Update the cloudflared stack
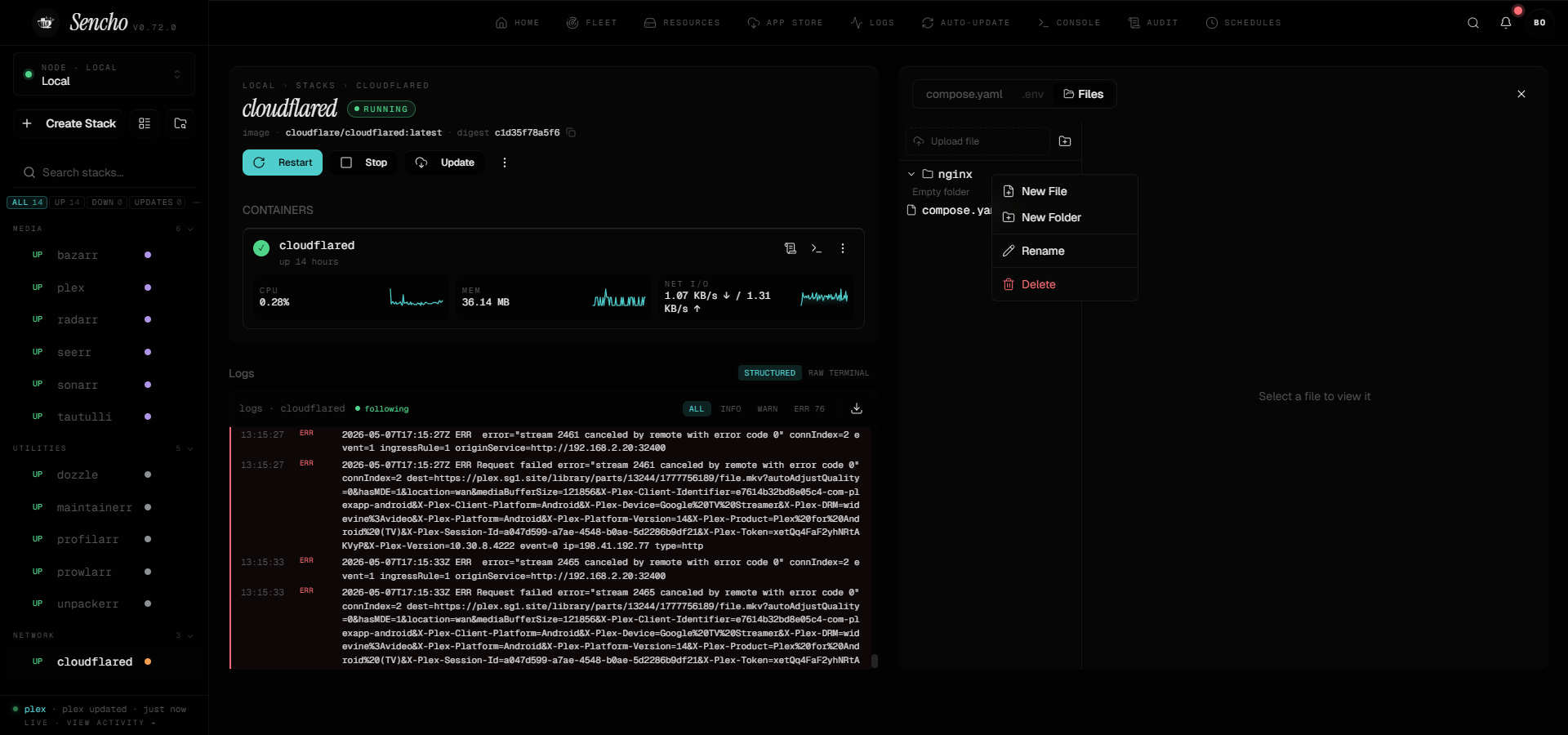 pyautogui.click(x=445, y=163)
